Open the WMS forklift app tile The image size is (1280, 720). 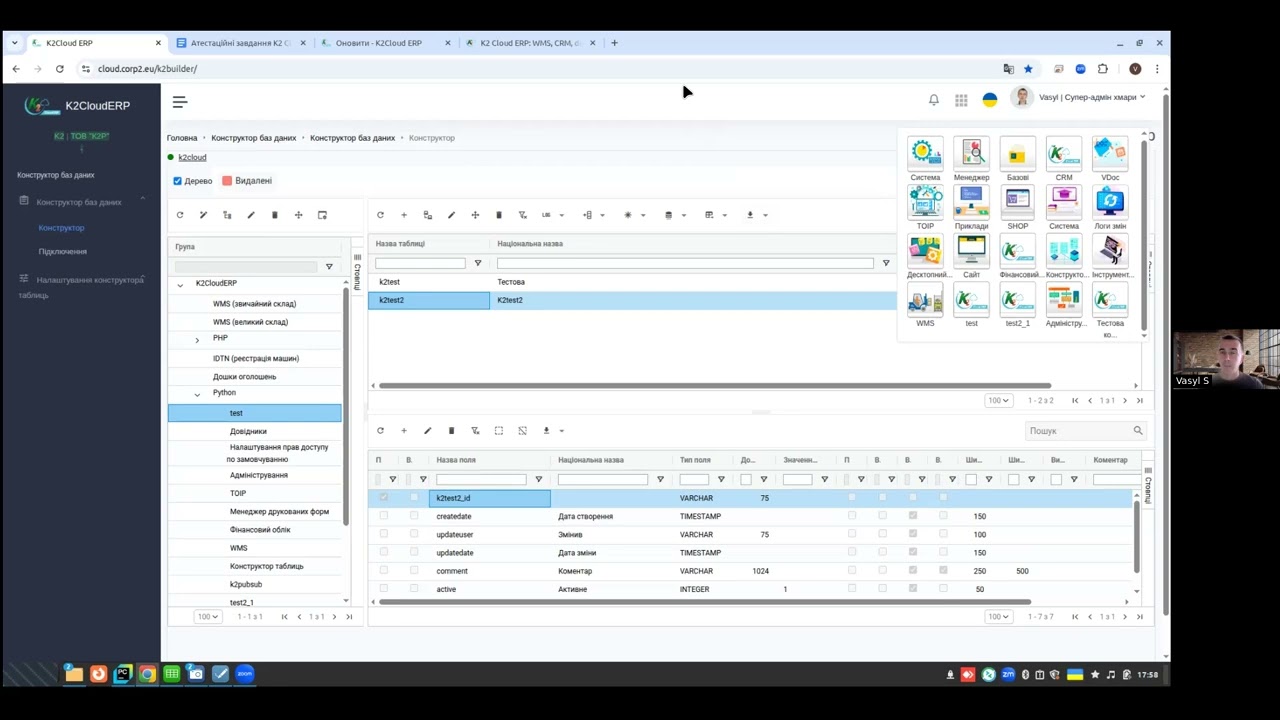tap(925, 305)
